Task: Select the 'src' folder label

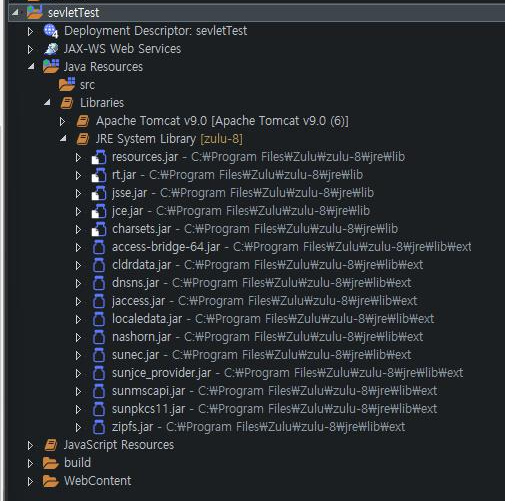Action: tap(87, 85)
